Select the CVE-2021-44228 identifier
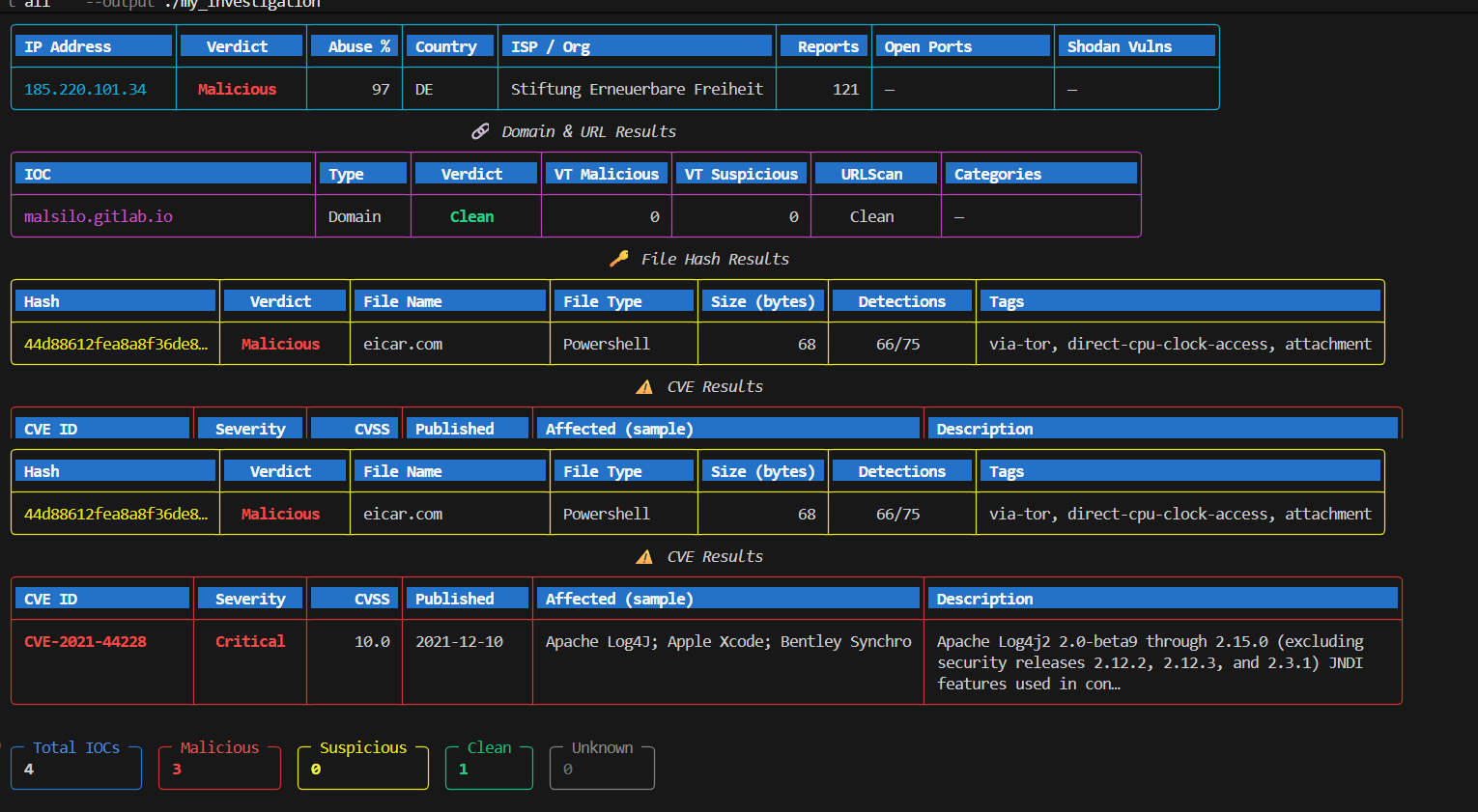Screen dimensions: 1478x812 pyautogui.click(x=85, y=641)
